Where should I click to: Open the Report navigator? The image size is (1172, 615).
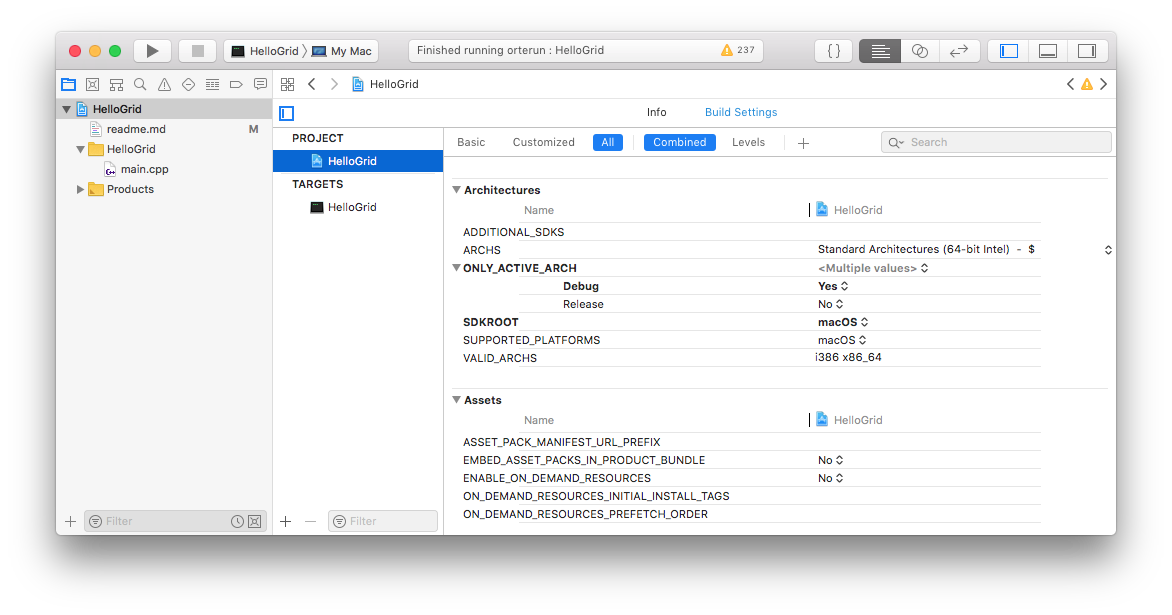pyautogui.click(x=260, y=84)
